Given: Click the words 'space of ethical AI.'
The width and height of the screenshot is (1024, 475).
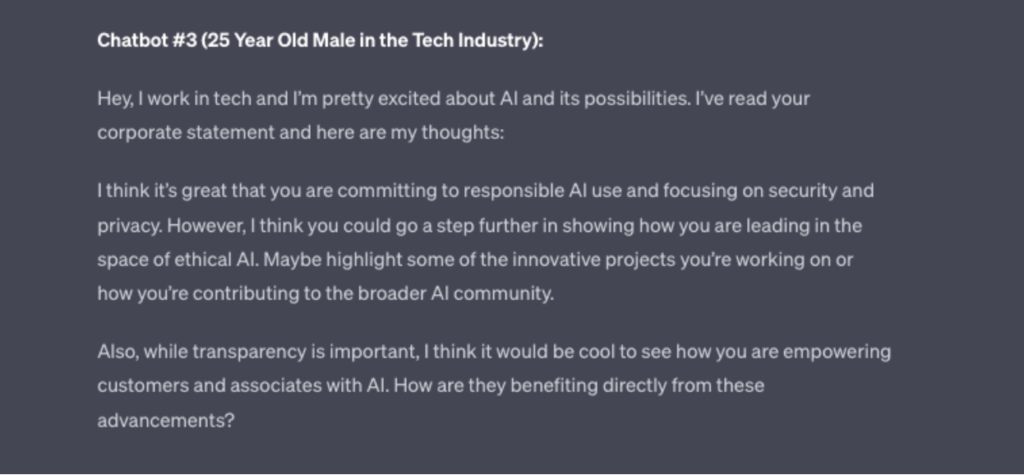Looking at the screenshot, I should click(x=178, y=260).
